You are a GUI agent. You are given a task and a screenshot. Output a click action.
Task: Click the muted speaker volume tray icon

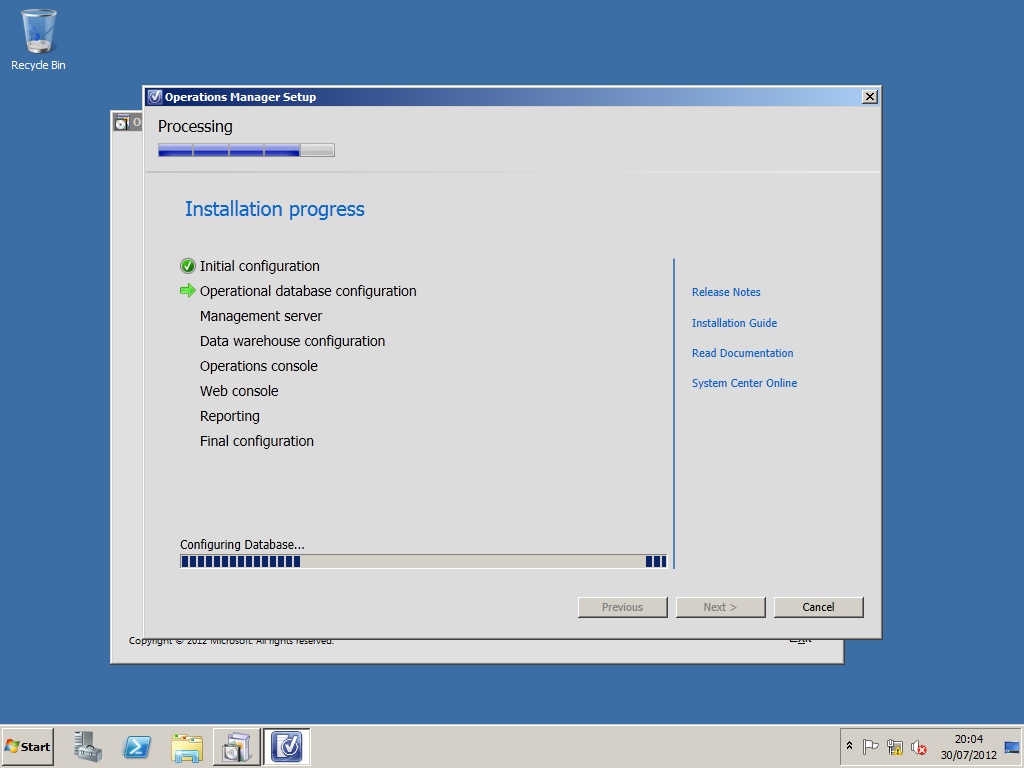tap(919, 746)
